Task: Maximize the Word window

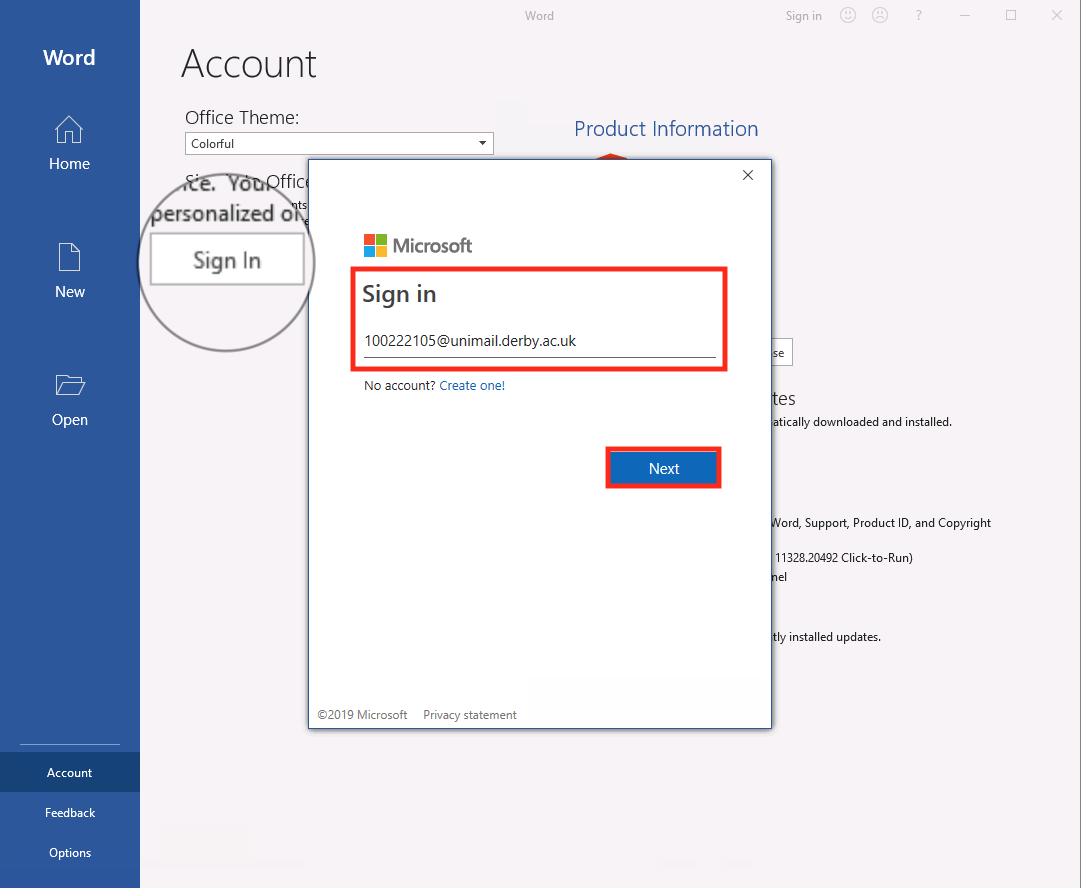Action: click(x=1011, y=15)
